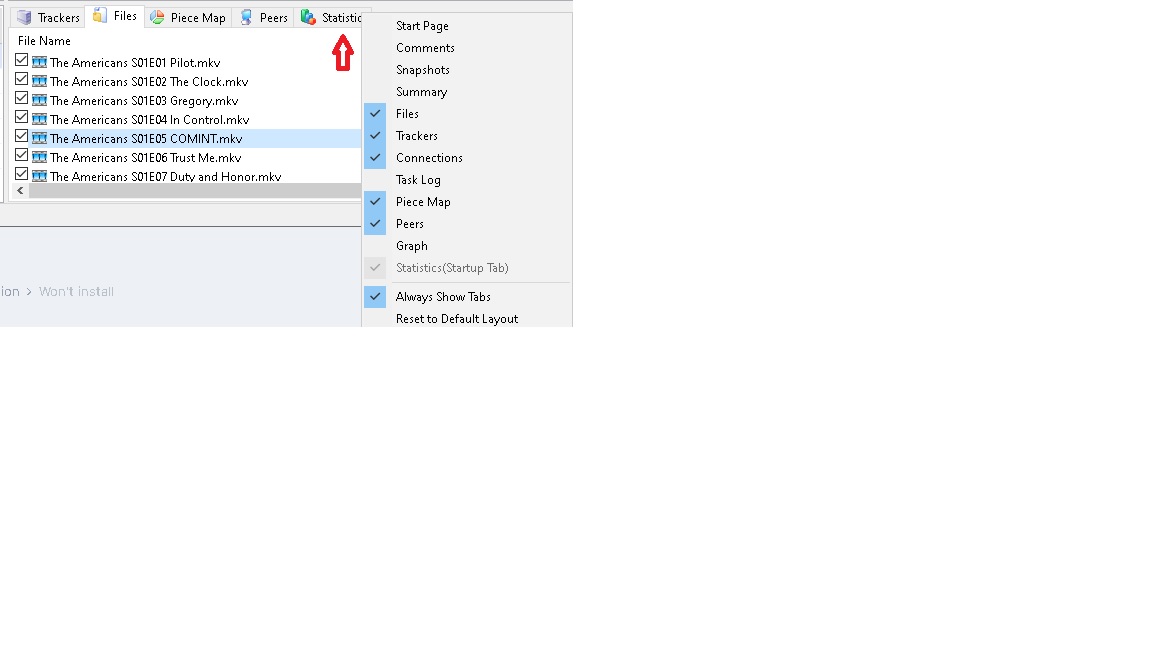Select The Americans S01E05 COMINT.mkv row

coord(187,139)
